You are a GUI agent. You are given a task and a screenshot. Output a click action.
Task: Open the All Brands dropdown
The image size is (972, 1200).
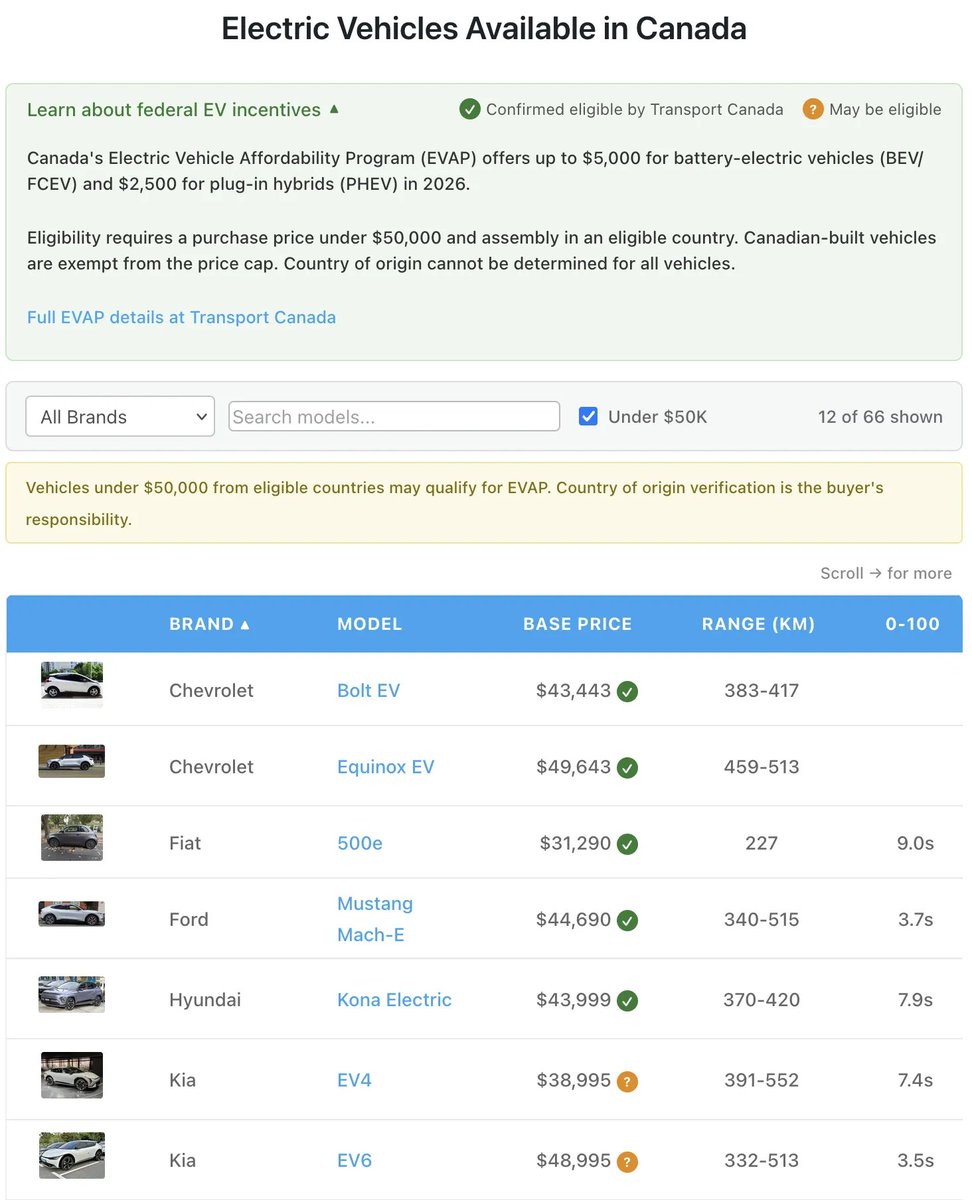point(120,417)
